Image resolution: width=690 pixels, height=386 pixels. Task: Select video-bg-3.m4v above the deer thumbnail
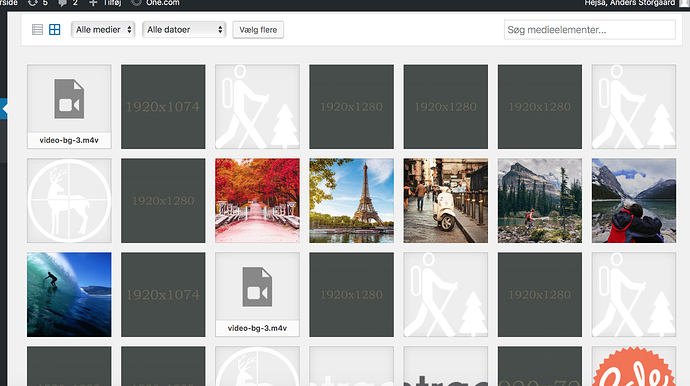click(69, 107)
